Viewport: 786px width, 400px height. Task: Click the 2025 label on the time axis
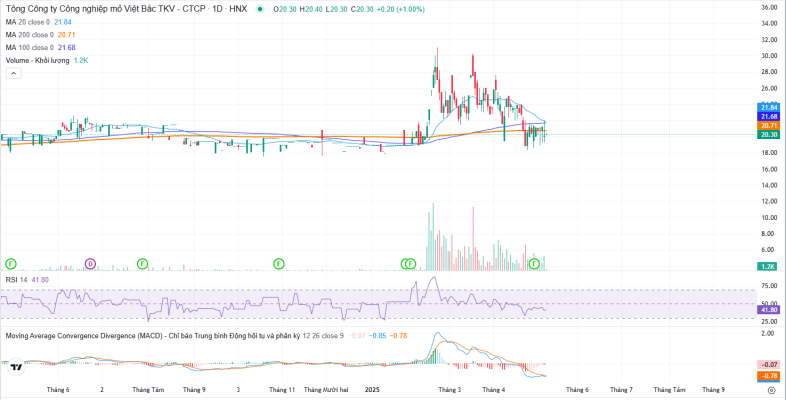(373, 389)
